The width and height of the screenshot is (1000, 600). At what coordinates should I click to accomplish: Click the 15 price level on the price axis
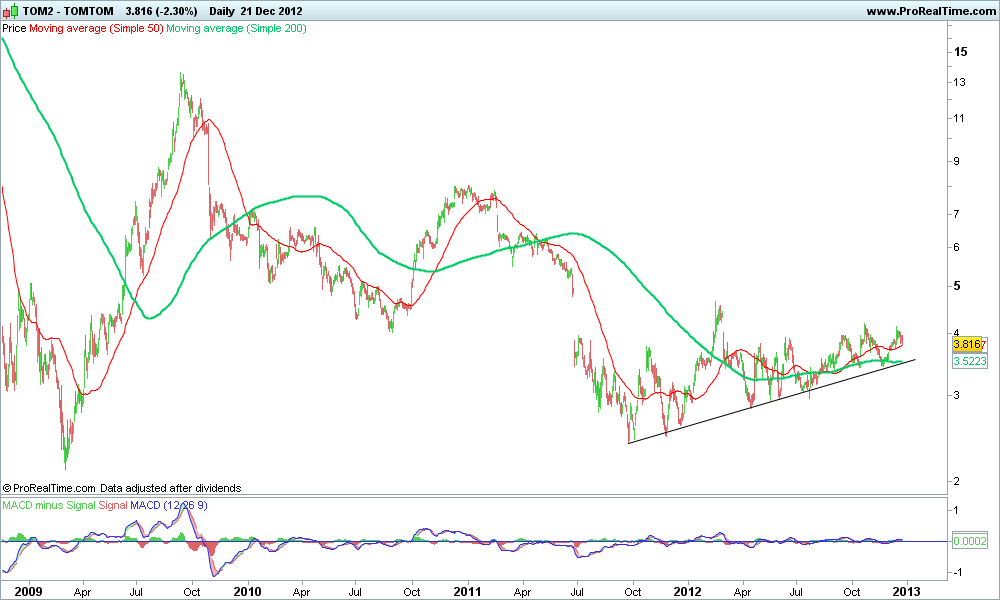[x=960, y=52]
